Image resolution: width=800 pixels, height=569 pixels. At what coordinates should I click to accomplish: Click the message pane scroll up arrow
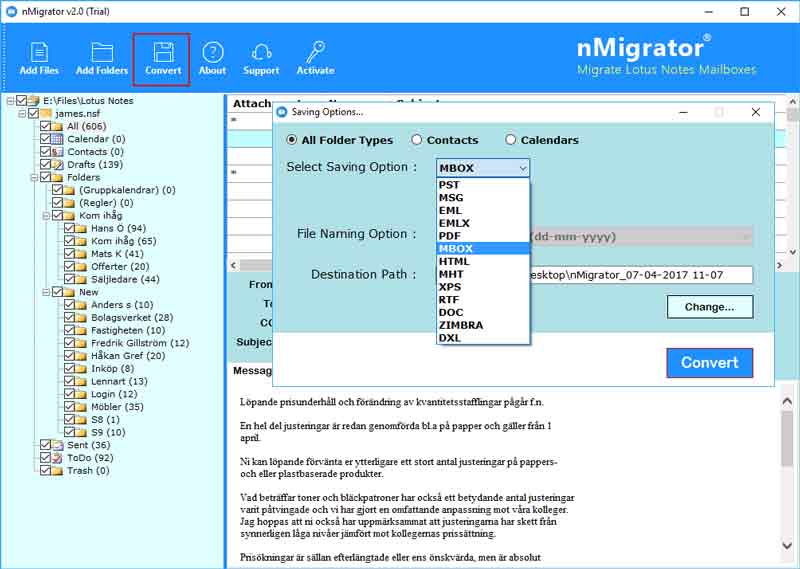click(x=787, y=401)
